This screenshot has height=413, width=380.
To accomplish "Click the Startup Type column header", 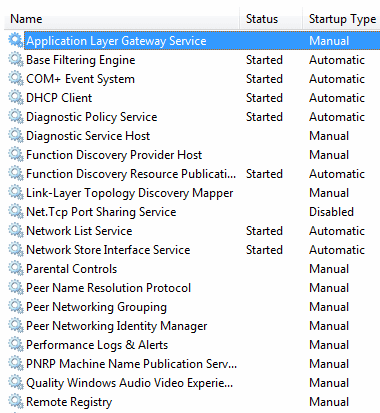I will pyautogui.click(x=342, y=19).
